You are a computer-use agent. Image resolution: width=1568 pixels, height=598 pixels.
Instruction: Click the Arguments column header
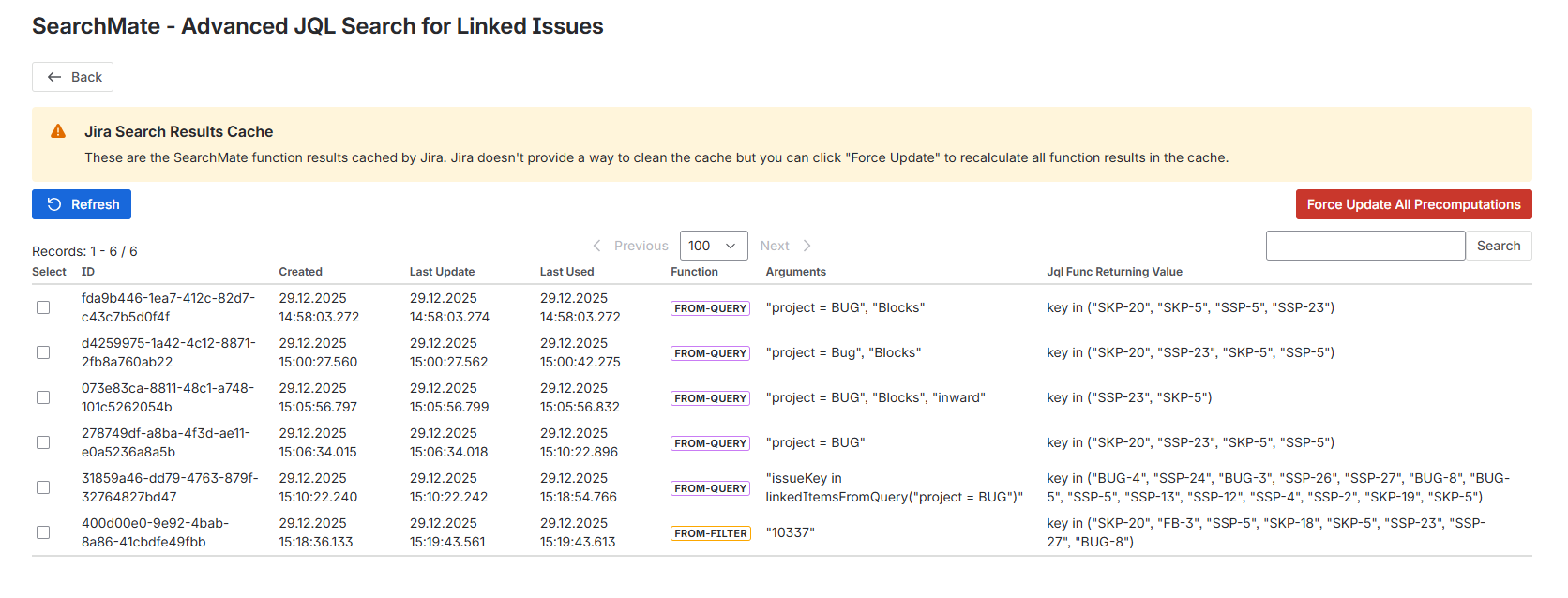tap(795, 272)
